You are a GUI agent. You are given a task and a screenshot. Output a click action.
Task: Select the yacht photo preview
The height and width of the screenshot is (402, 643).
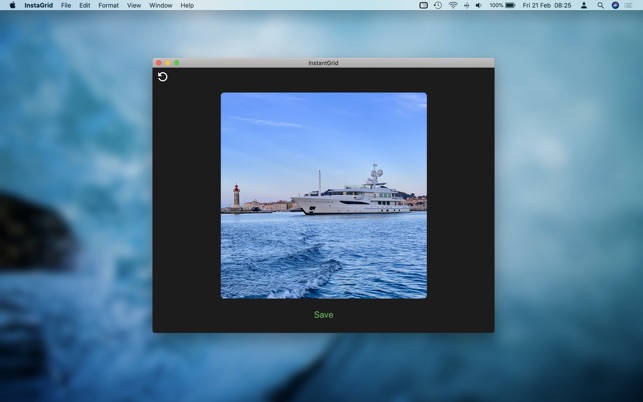click(323, 195)
